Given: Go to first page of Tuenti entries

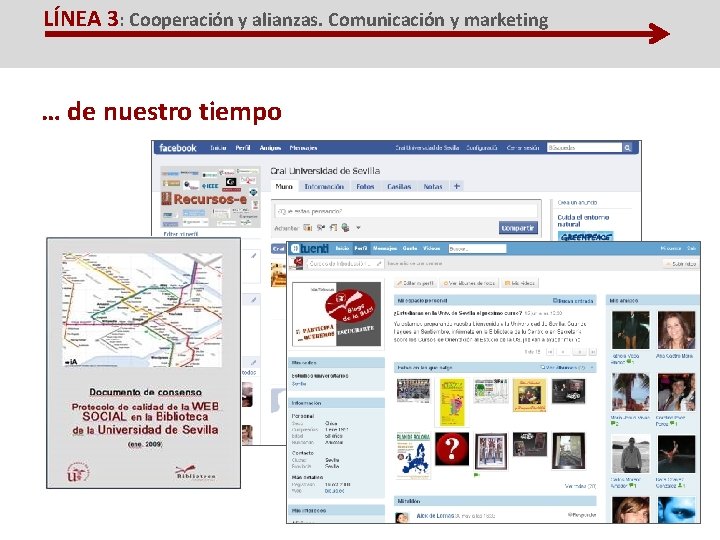Looking at the screenshot, I should (x=550, y=352).
